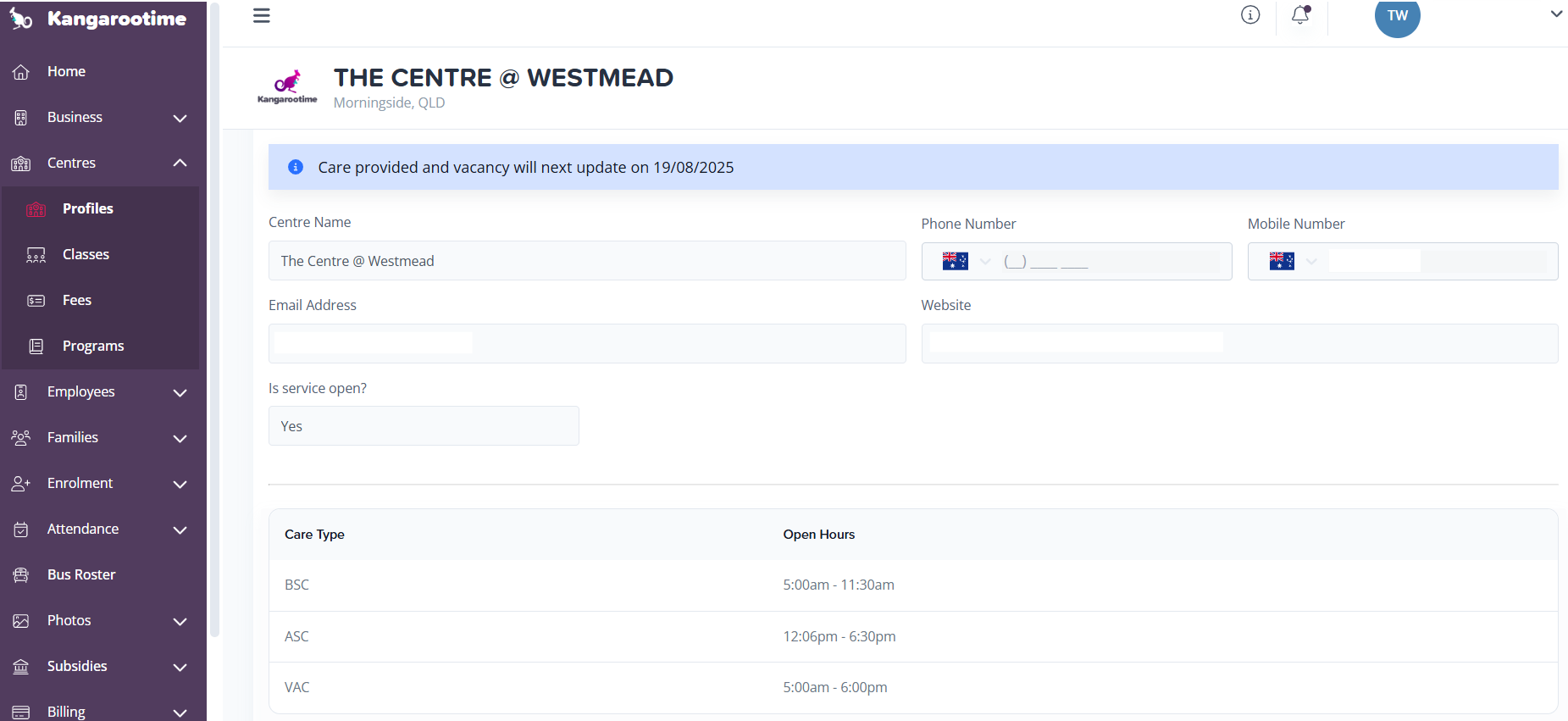Expand the Billing menu chevron
The height and width of the screenshot is (721, 1568).
point(180,713)
